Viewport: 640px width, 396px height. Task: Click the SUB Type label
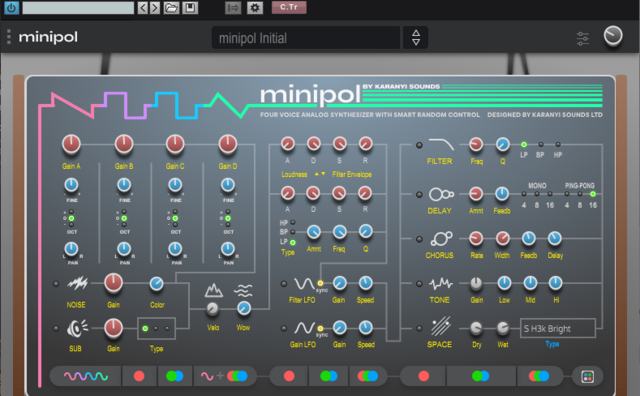point(156,349)
